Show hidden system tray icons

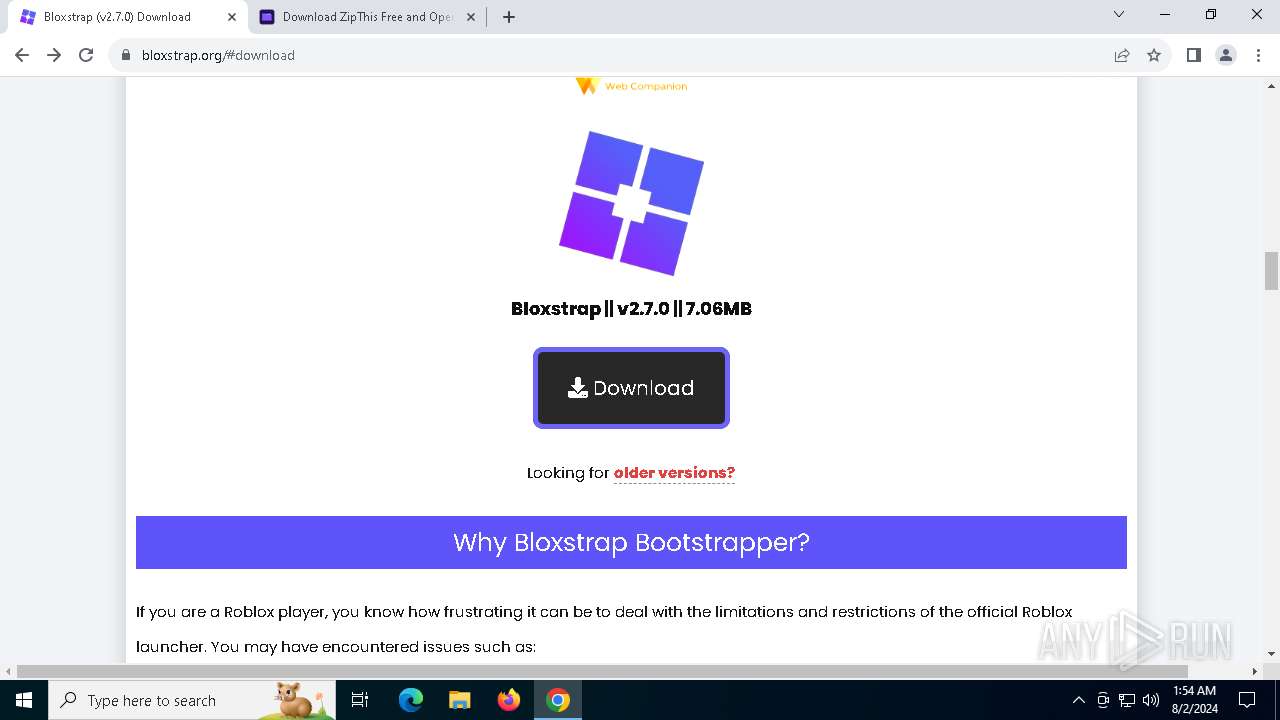tap(1078, 700)
